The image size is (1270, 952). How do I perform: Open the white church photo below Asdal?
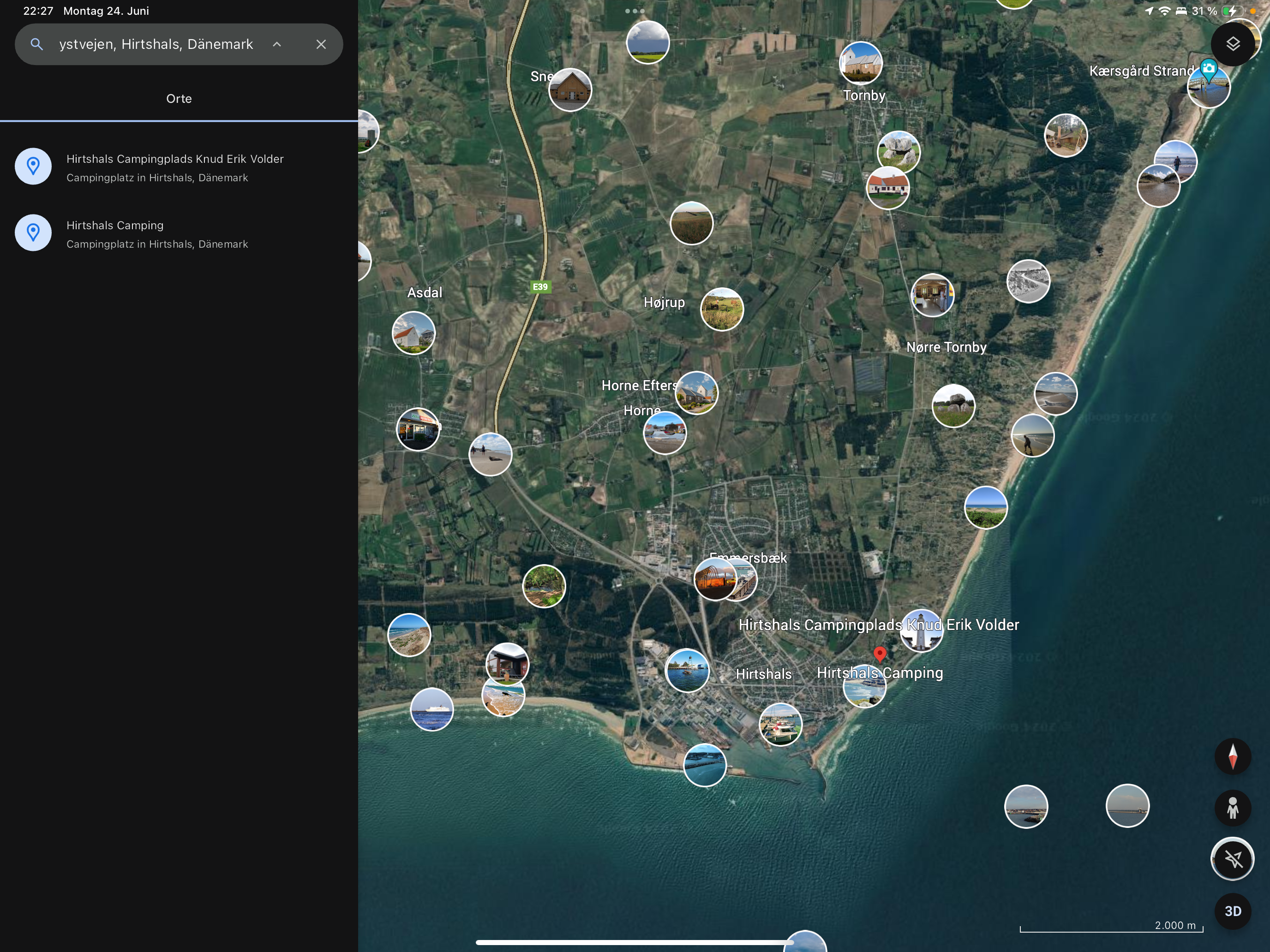[x=413, y=333]
